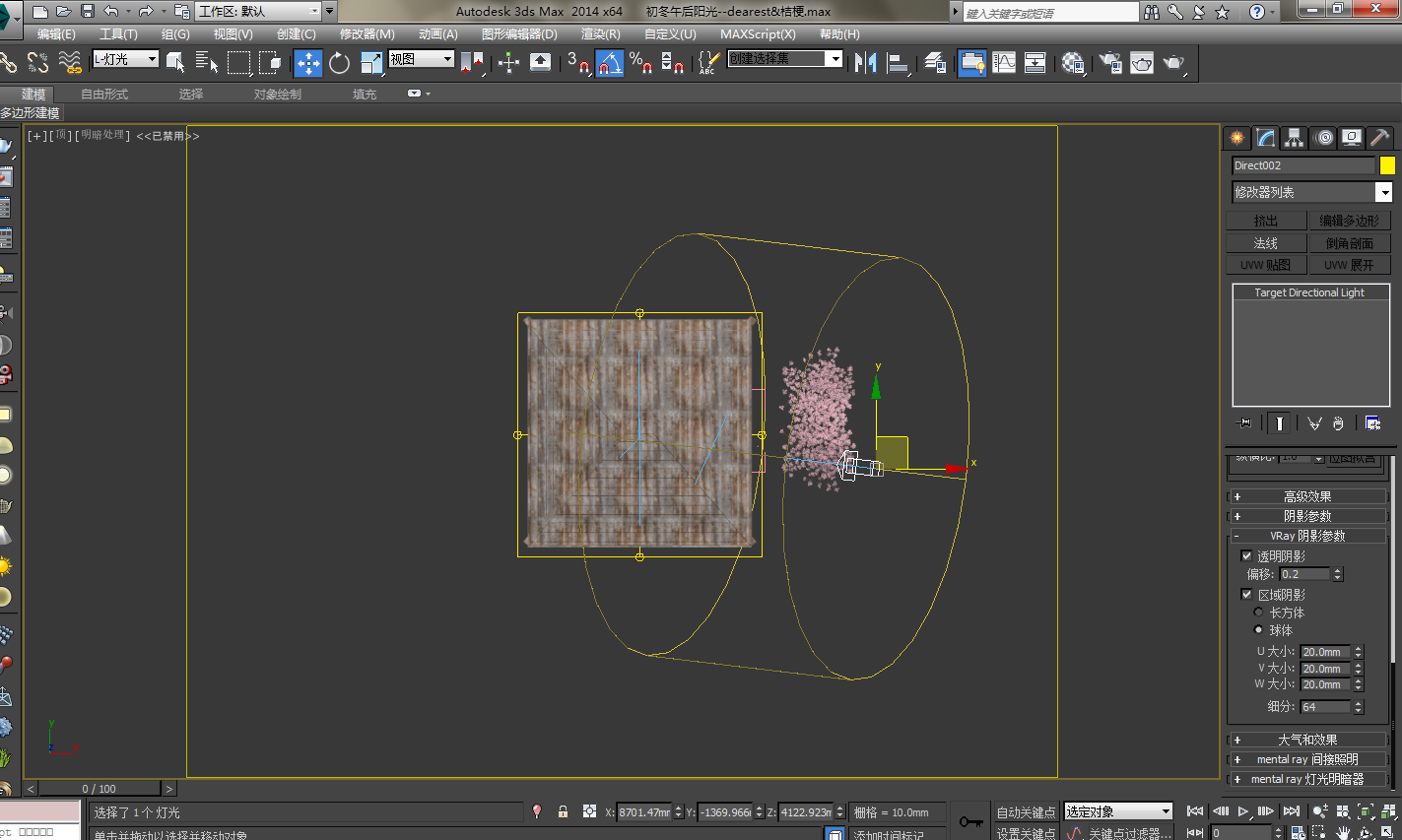Toggle the Selection Lock padlock
The image size is (1402, 840).
click(x=563, y=811)
